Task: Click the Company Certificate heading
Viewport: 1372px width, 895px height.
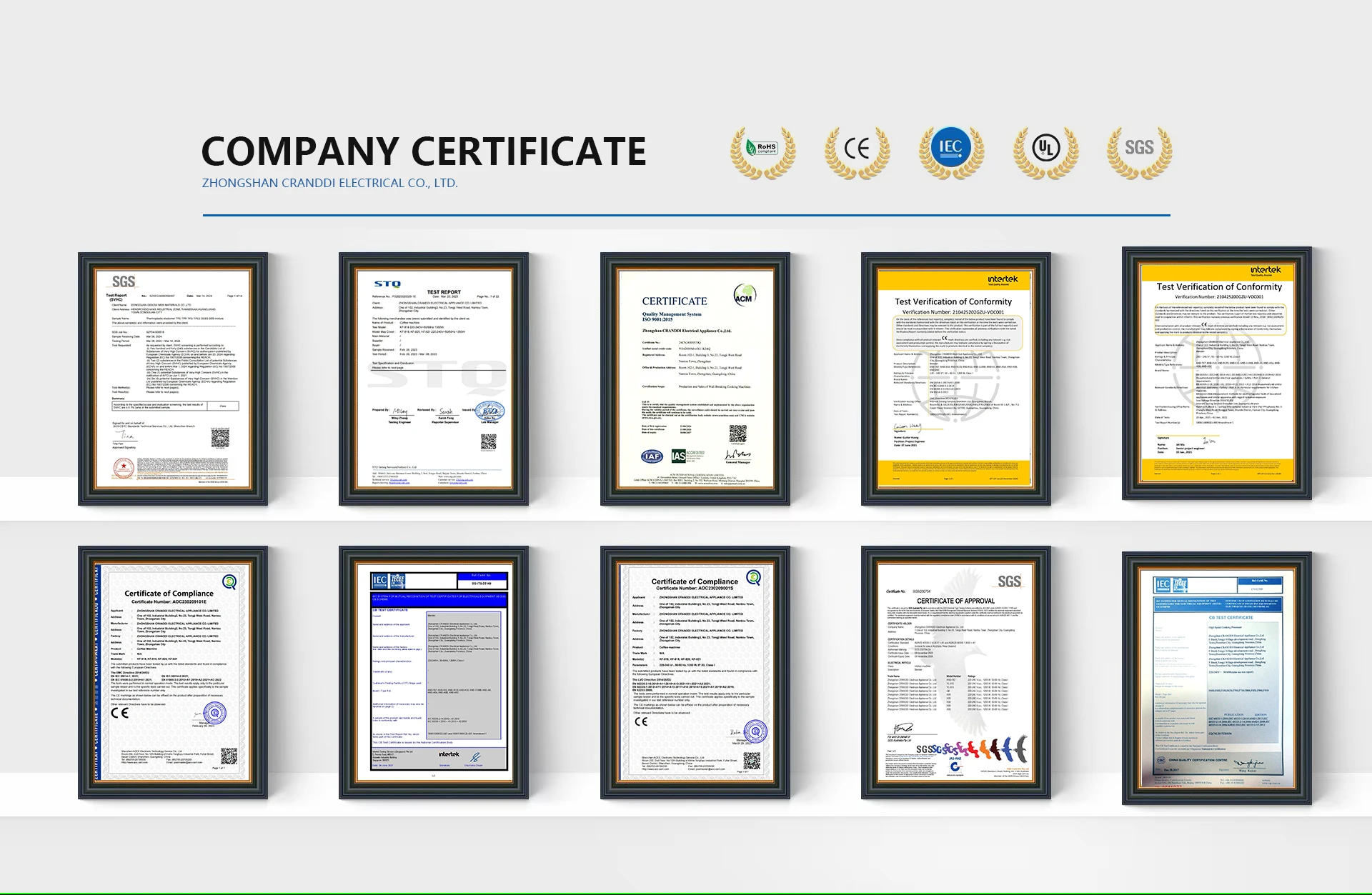Action: [x=423, y=151]
